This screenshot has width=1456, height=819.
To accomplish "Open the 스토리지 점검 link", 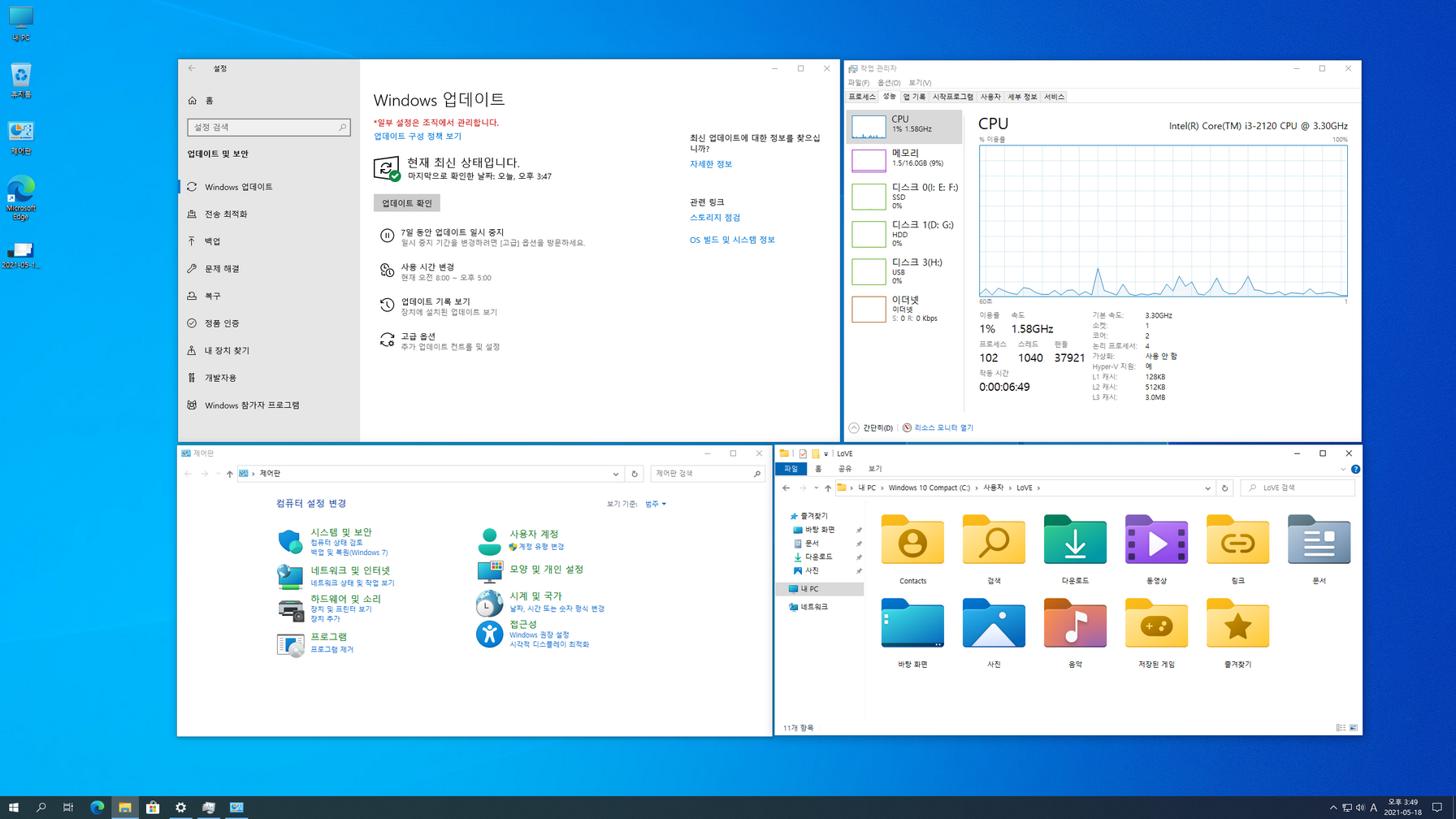I will point(715,218).
